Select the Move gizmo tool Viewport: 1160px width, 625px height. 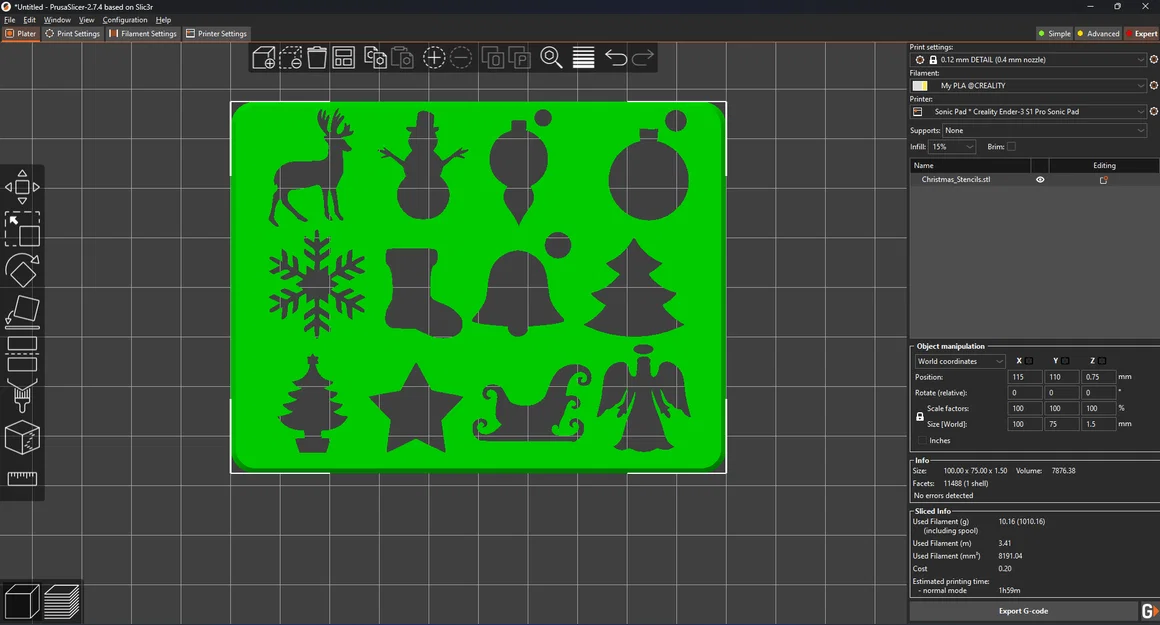(22, 187)
